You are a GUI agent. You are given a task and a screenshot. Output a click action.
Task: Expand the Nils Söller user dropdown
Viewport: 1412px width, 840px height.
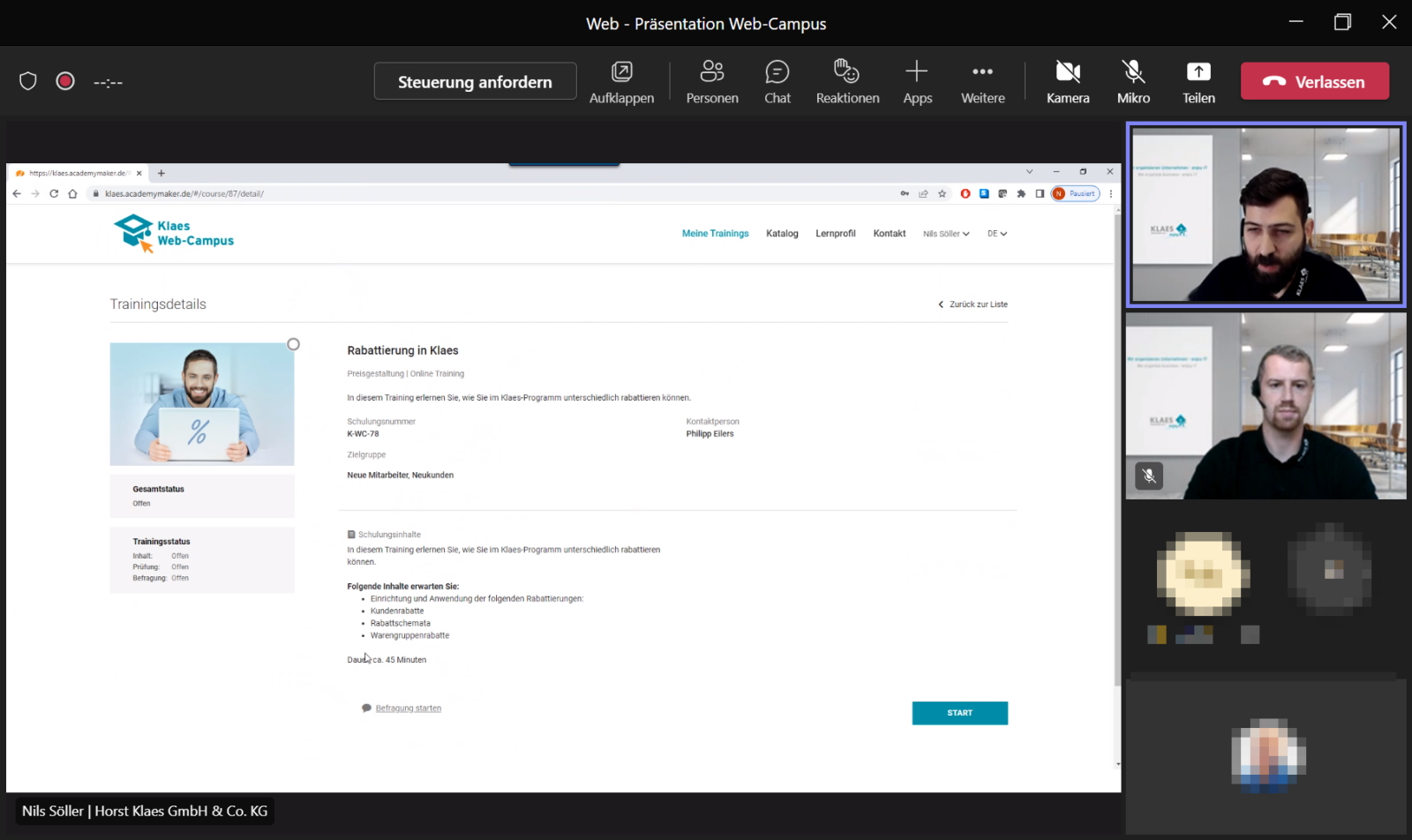coord(946,234)
